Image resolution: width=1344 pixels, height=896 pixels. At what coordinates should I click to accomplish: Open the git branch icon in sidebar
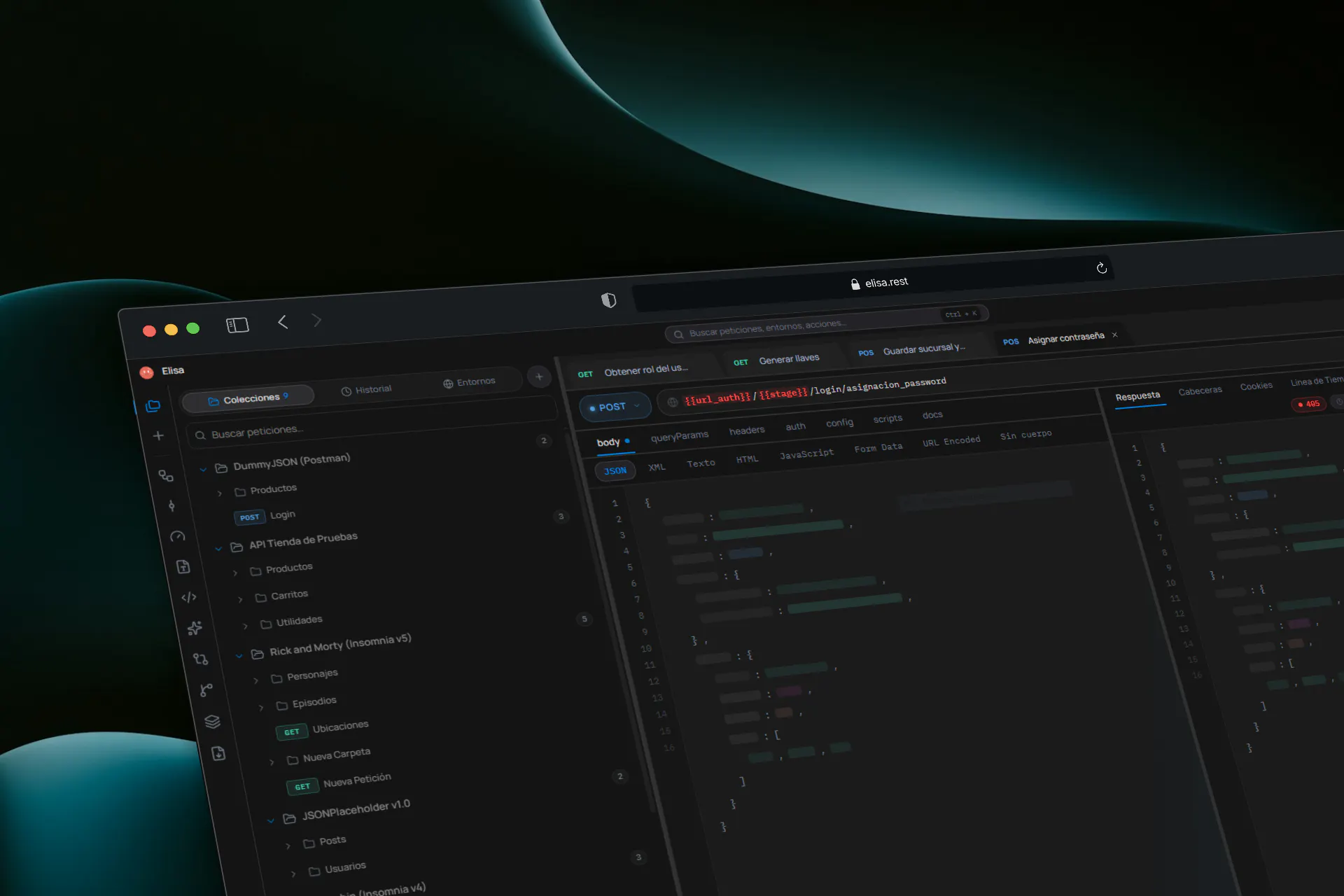[x=206, y=690]
